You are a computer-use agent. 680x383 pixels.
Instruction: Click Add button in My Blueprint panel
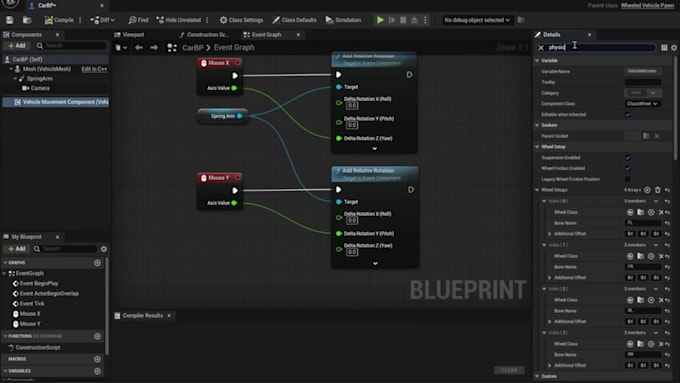click(x=17, y=249)
